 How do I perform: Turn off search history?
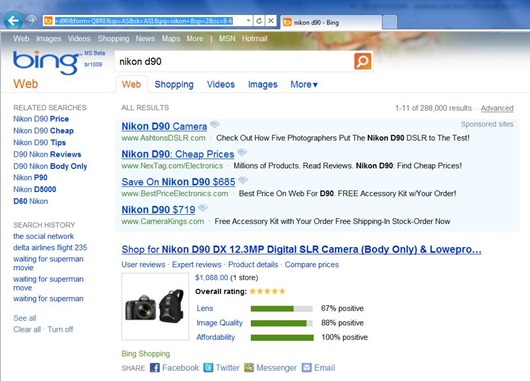(x=60, y=329)
